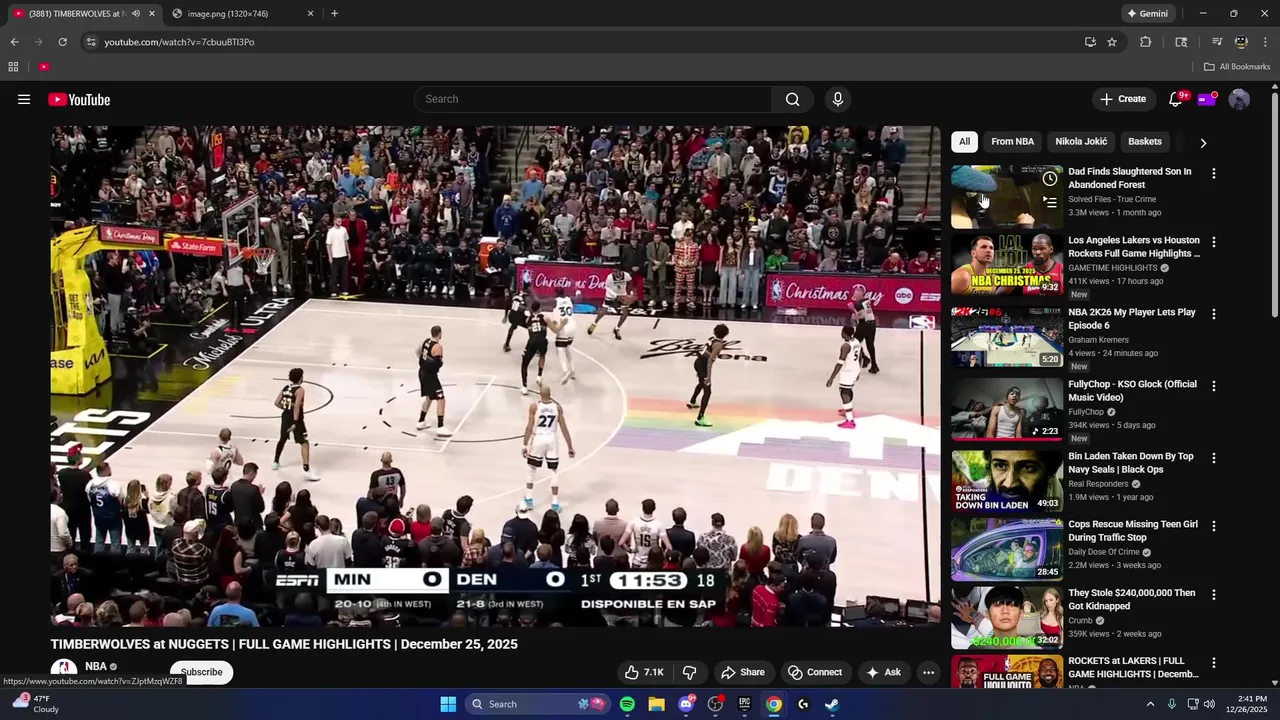The height and width of the screenshot is (720, 1280).
Task: Click the Connect button
Action: 814,672
